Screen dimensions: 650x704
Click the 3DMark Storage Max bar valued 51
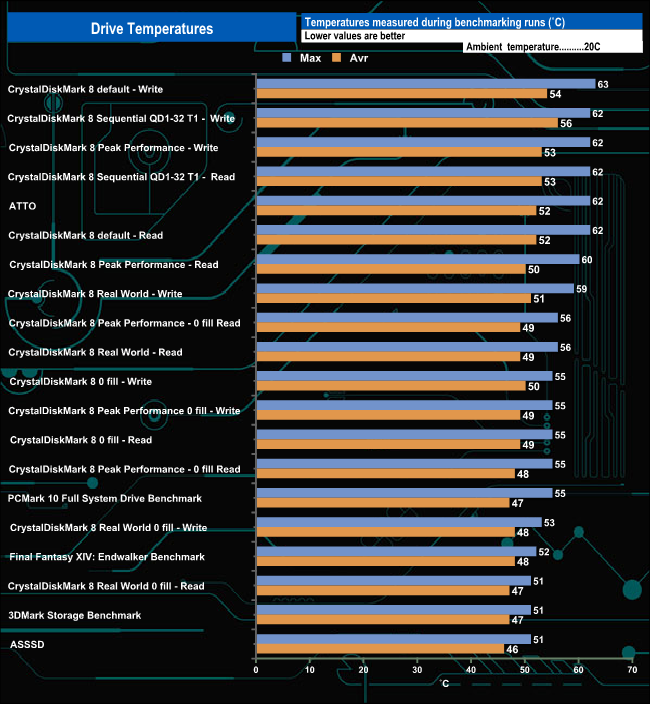[x=394, y=610]
